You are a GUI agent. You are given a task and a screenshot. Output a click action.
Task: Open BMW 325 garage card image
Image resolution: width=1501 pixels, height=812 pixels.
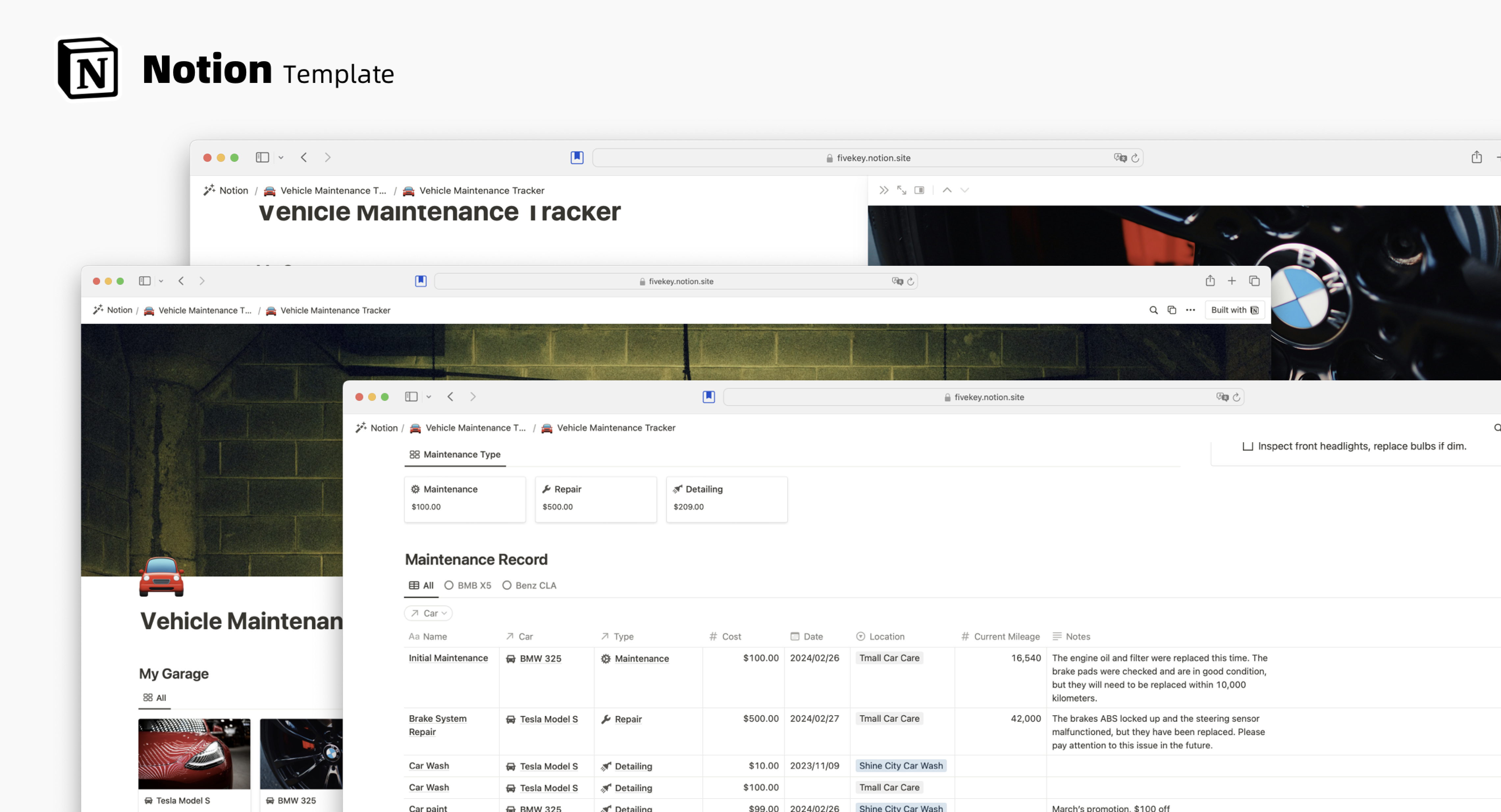301,754
